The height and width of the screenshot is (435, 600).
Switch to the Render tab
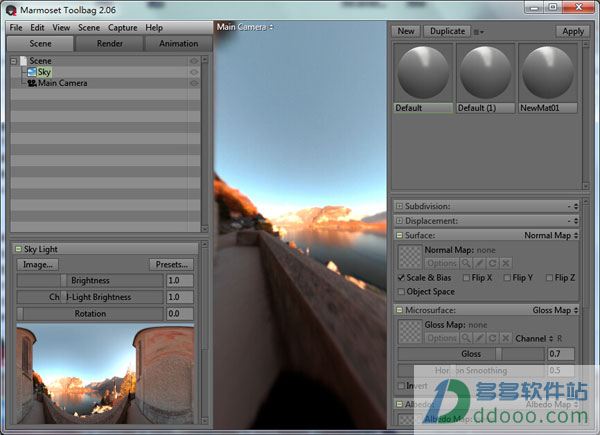click(x=109, y=44)
